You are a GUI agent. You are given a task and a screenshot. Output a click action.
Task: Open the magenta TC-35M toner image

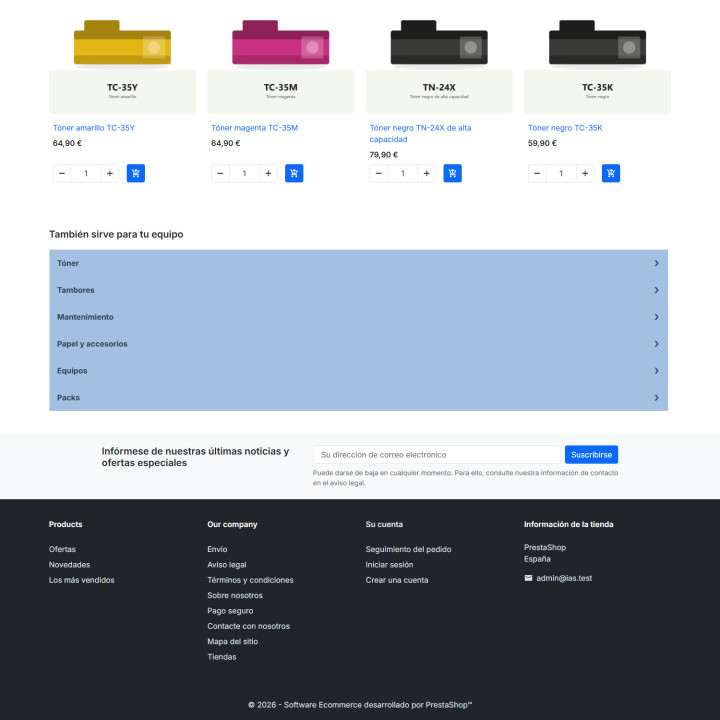[x=281, y=57]
